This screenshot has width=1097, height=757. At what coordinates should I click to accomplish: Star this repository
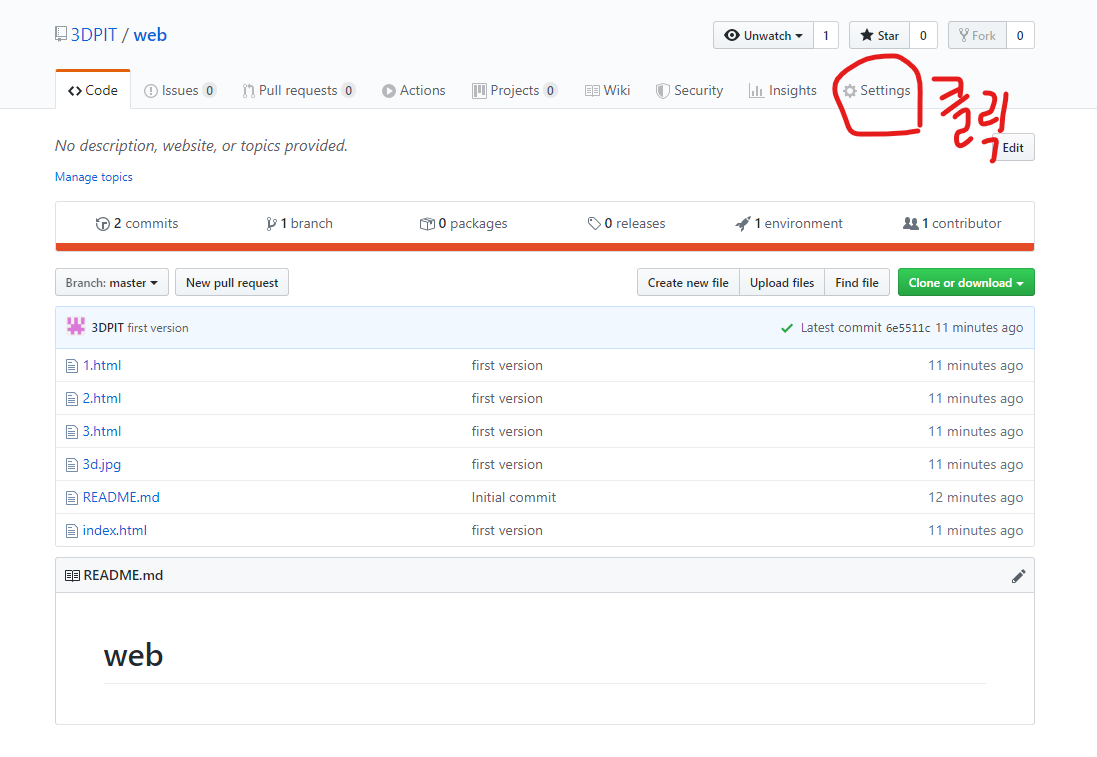point(879,35)
